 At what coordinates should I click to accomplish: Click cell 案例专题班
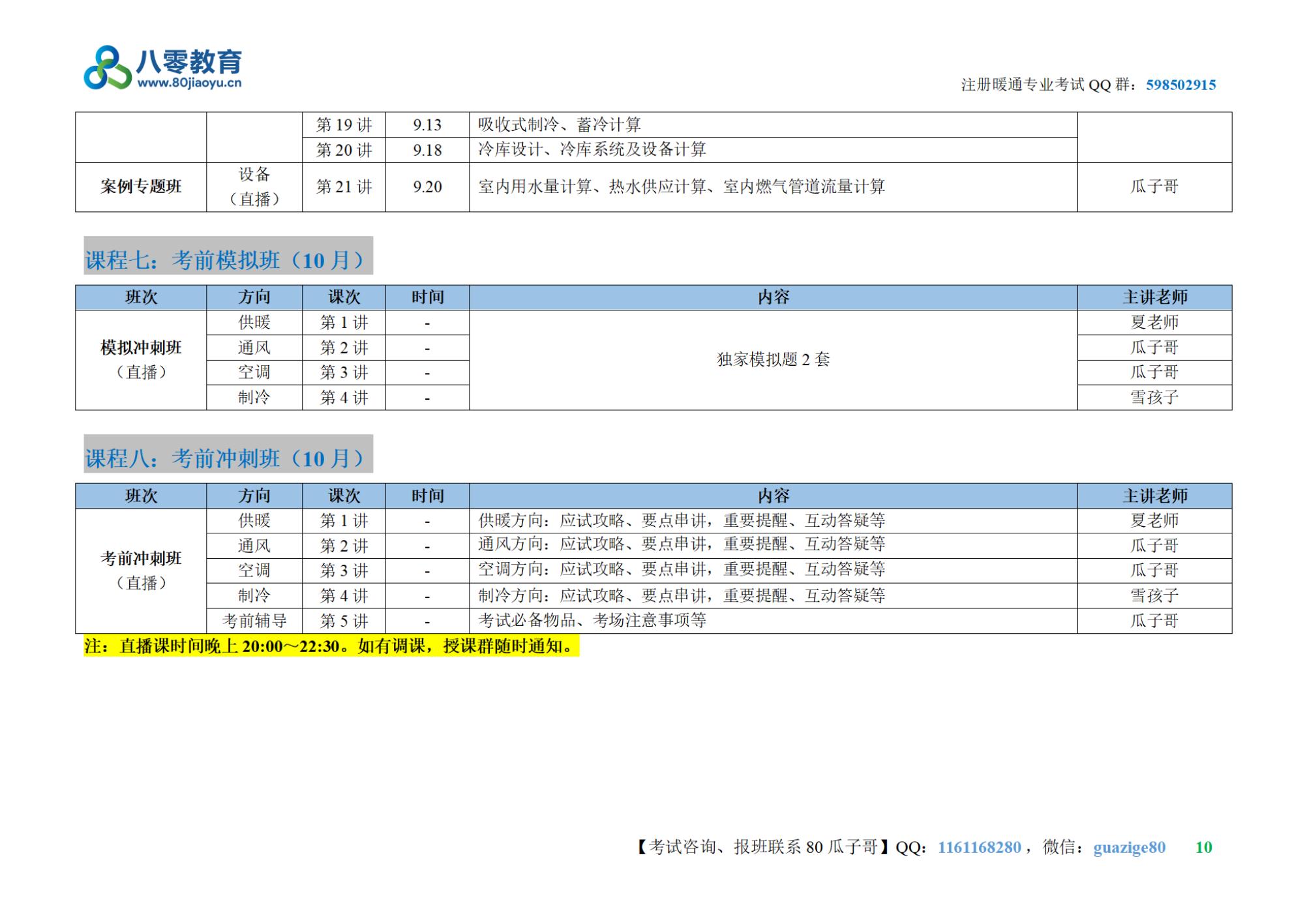pos(141,187)
